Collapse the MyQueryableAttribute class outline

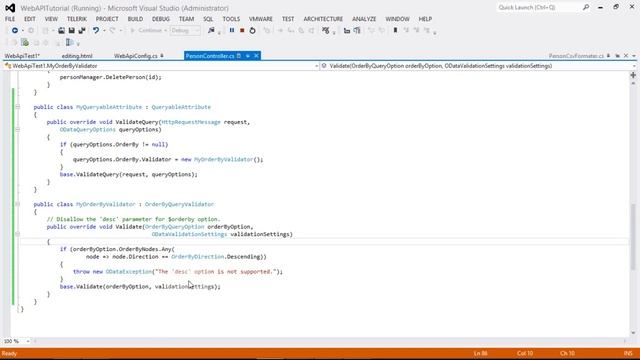(18, 107)
